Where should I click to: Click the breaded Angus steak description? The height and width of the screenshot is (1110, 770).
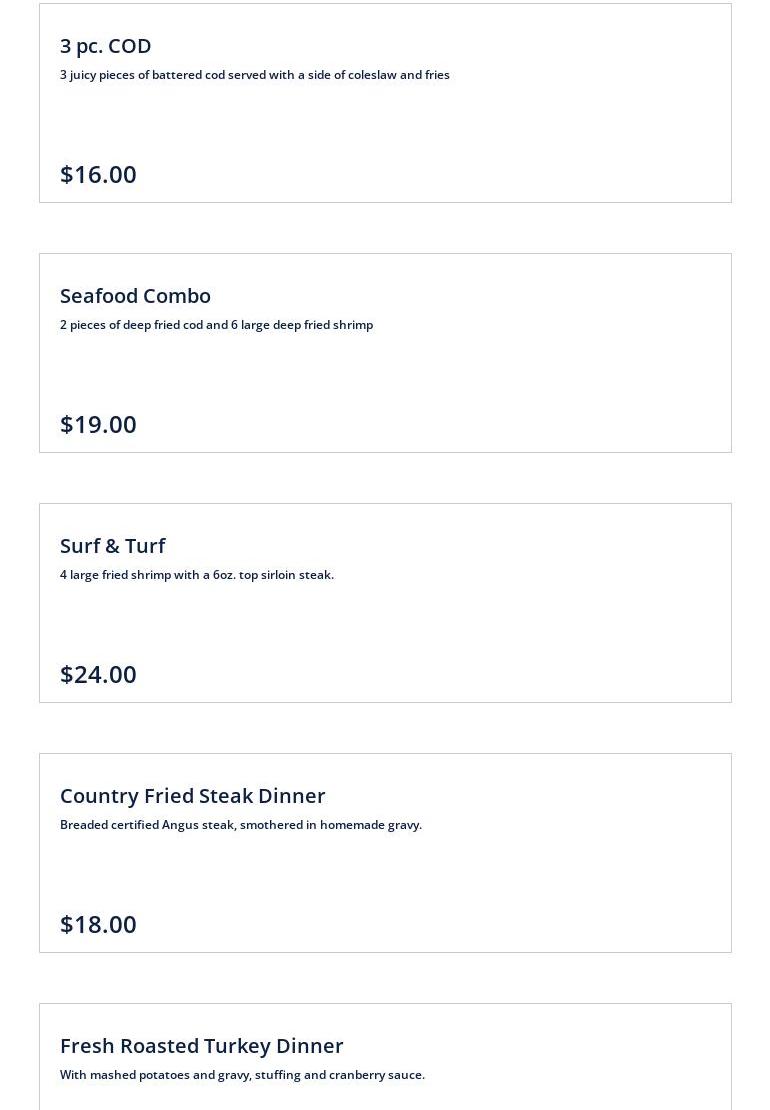[240, 825]
